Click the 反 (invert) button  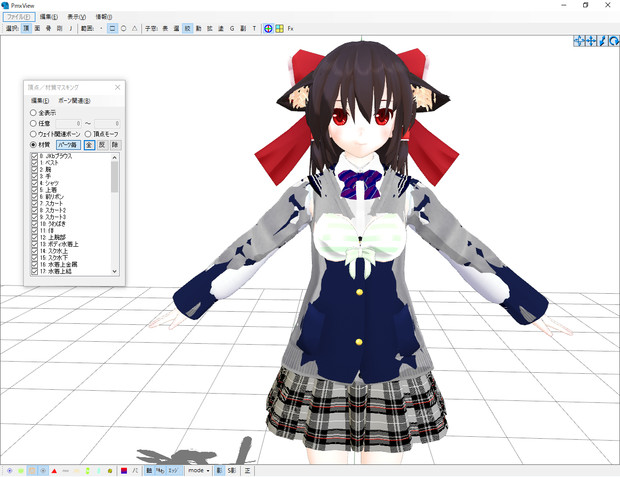[x=102, y=145]
